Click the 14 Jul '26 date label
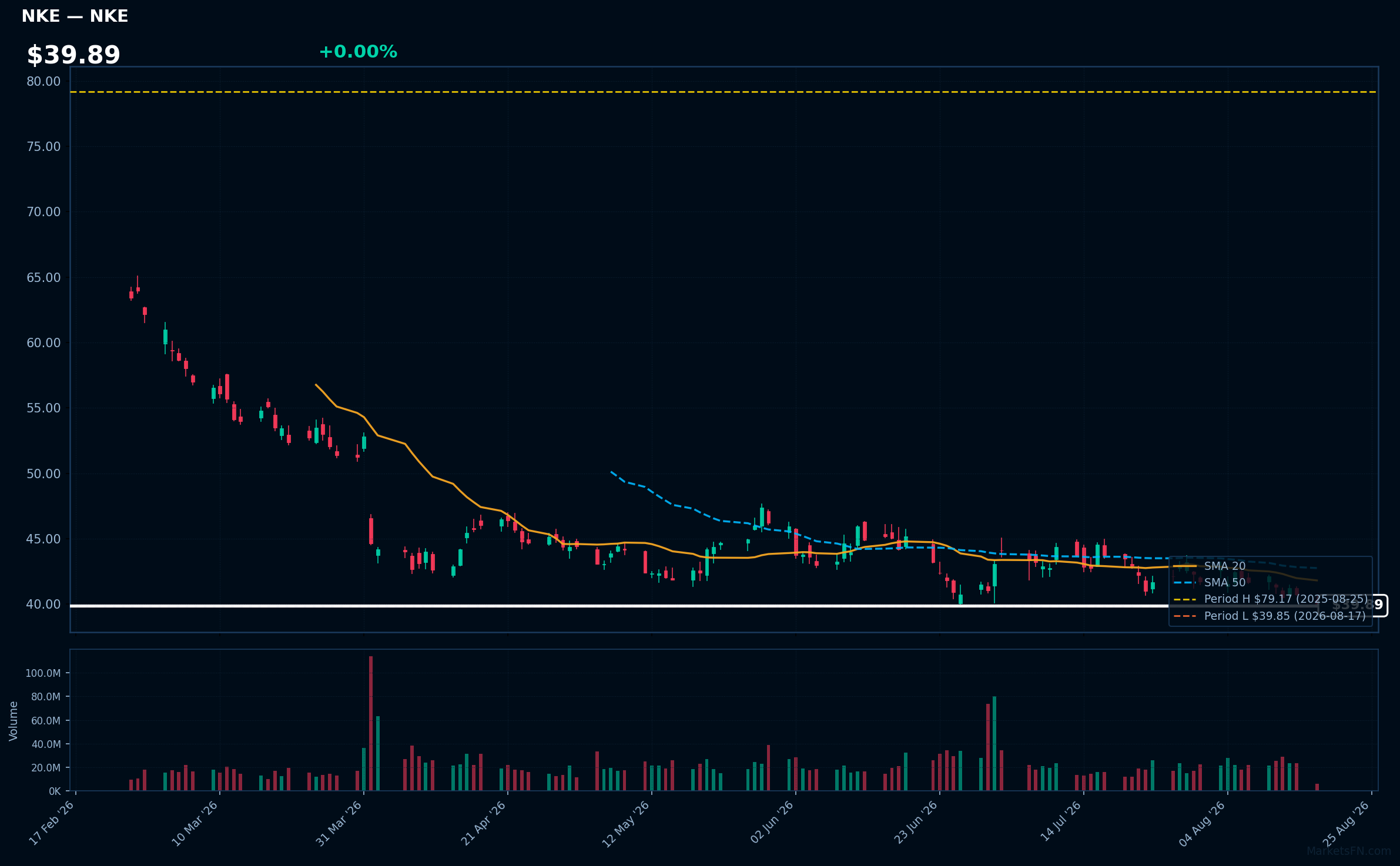Image resolution: width=1400 pixels, height=866 pixels. [x=1061, y=821]
